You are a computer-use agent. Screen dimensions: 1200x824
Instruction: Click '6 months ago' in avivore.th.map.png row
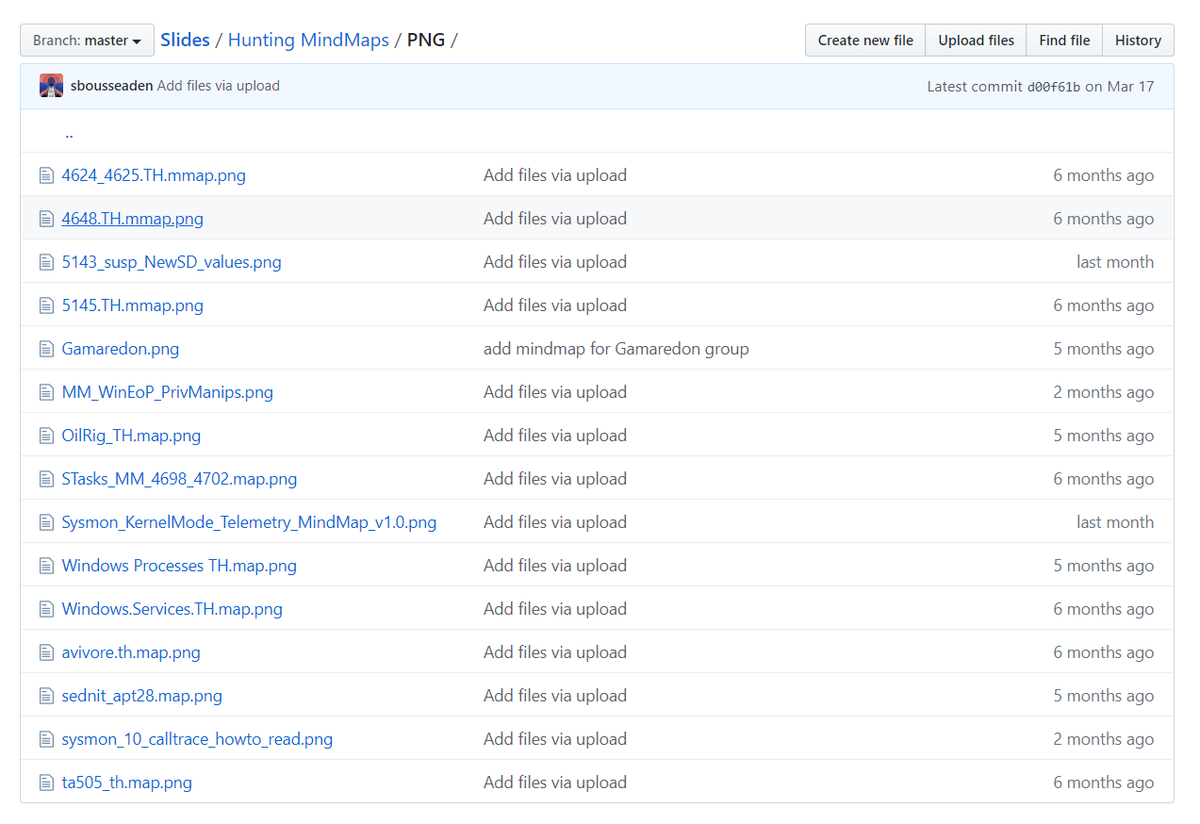pyautogui.click(x=1103, y=652)
